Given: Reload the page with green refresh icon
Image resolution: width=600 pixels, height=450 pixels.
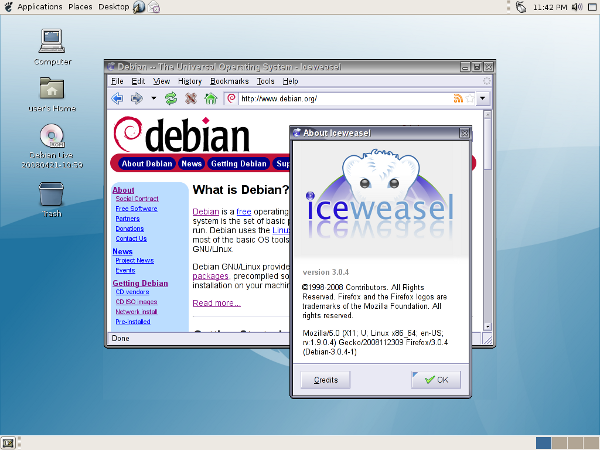Looking at the screenshot, I should click(x=171, y=98).
